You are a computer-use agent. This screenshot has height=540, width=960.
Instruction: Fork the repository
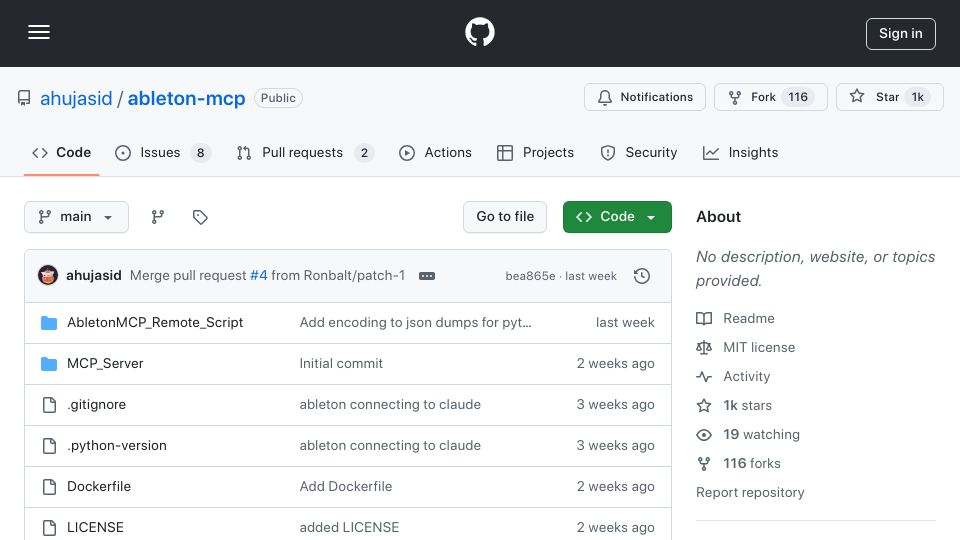point(770,97)
